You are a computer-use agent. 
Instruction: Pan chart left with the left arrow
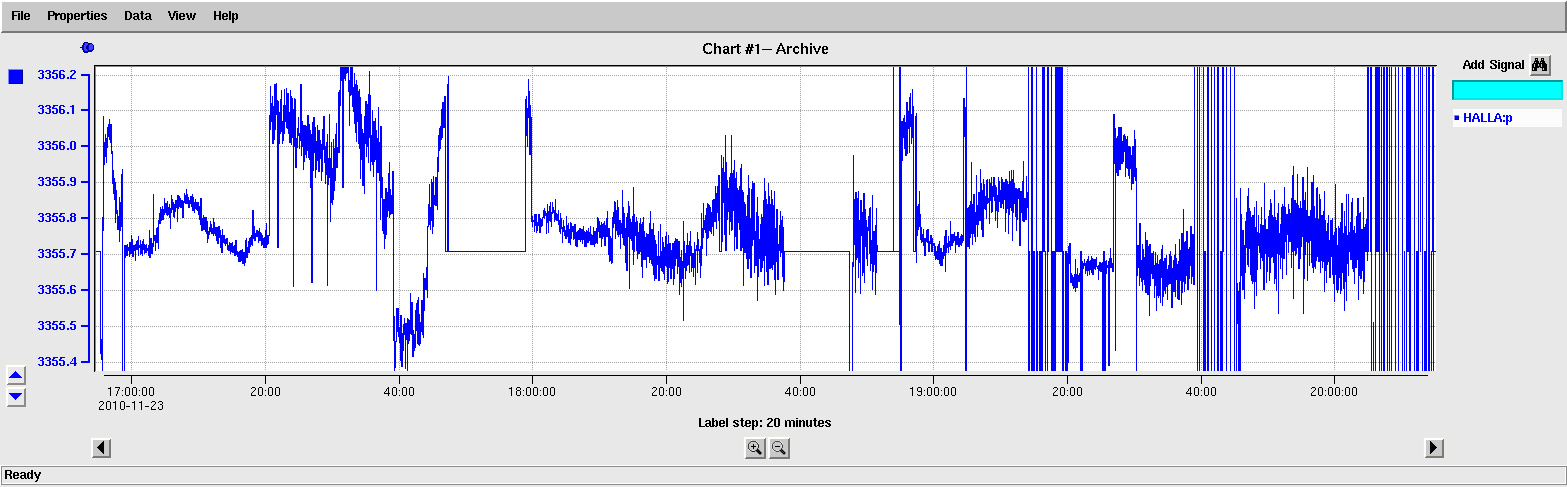pos(101,448)
